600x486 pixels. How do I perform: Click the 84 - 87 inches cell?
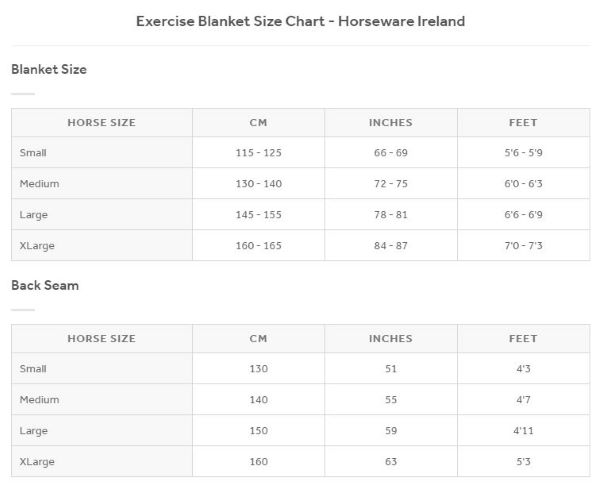click(x=390, y=246)
